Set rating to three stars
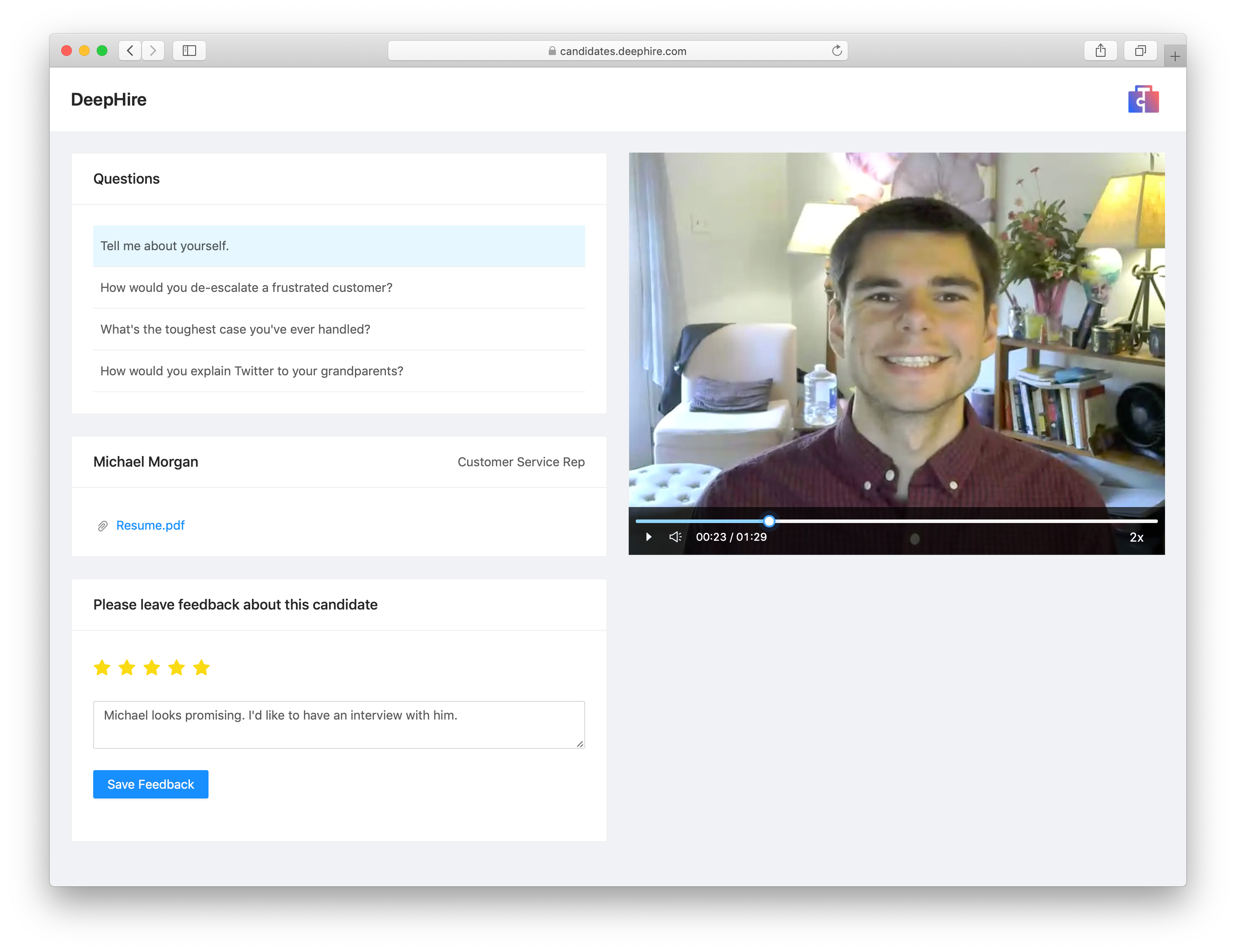 click(152, 668)
